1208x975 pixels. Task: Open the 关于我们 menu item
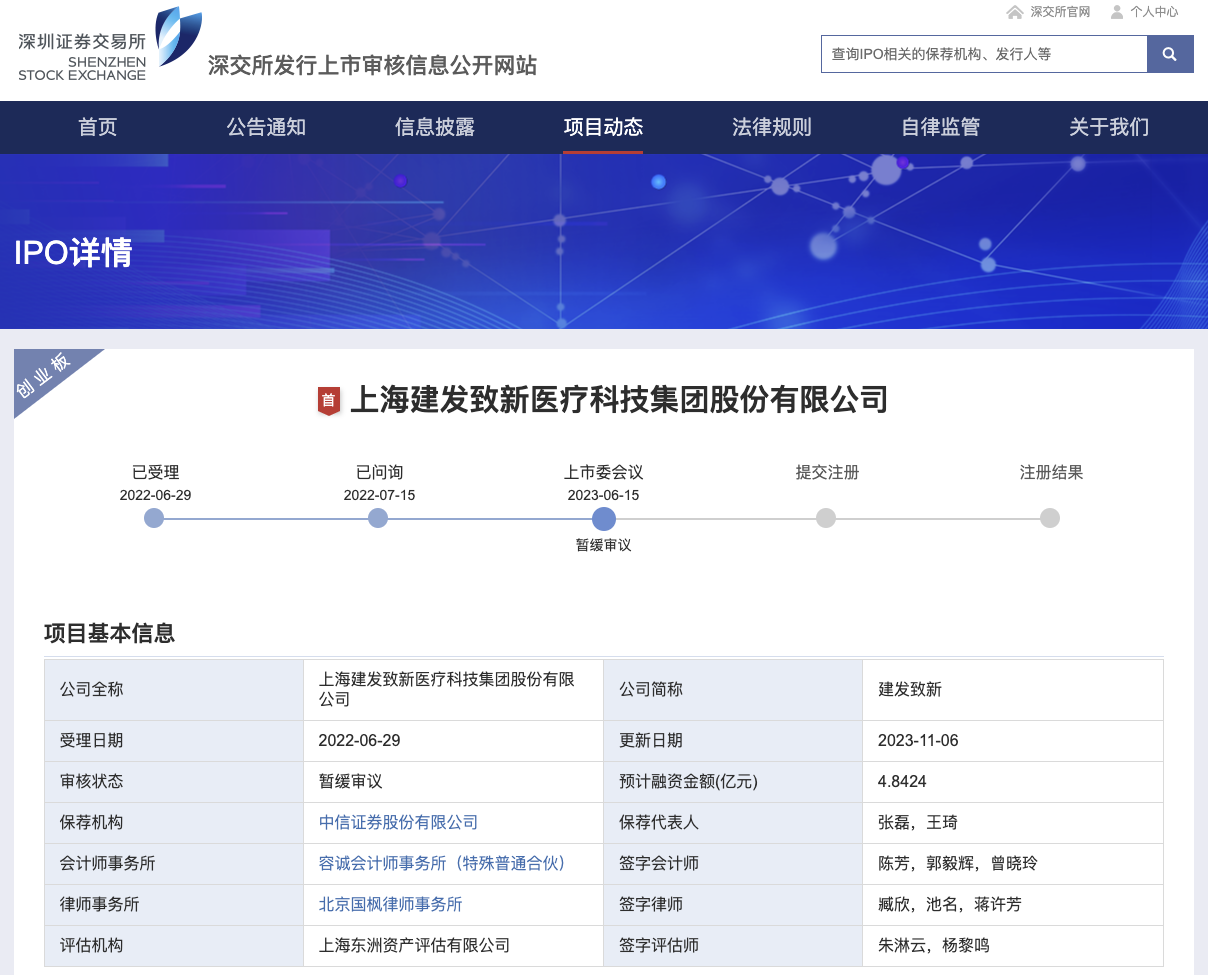[x=1109, y=127]
